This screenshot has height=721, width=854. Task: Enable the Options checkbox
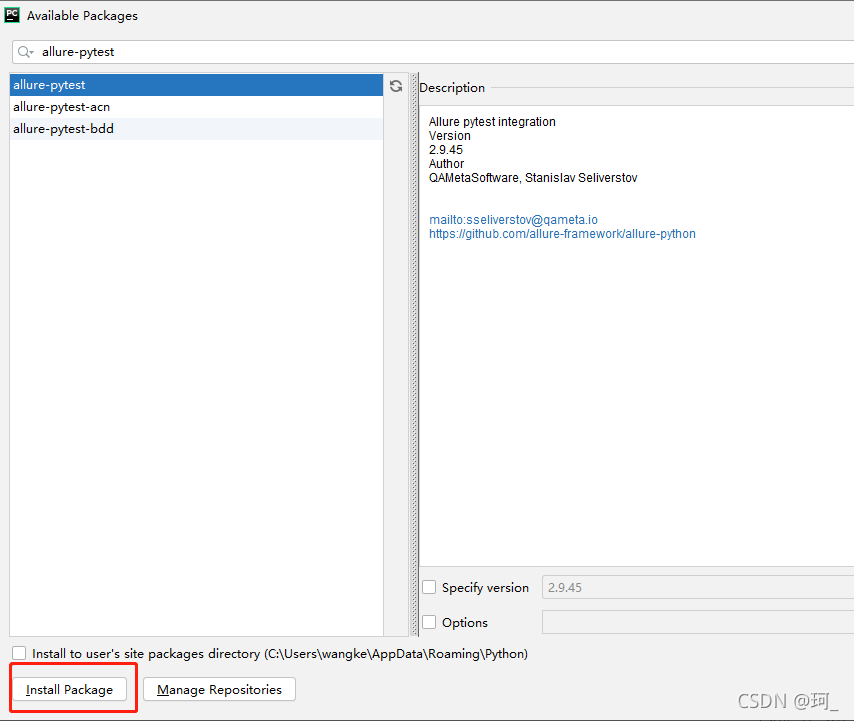pos(429,622)
